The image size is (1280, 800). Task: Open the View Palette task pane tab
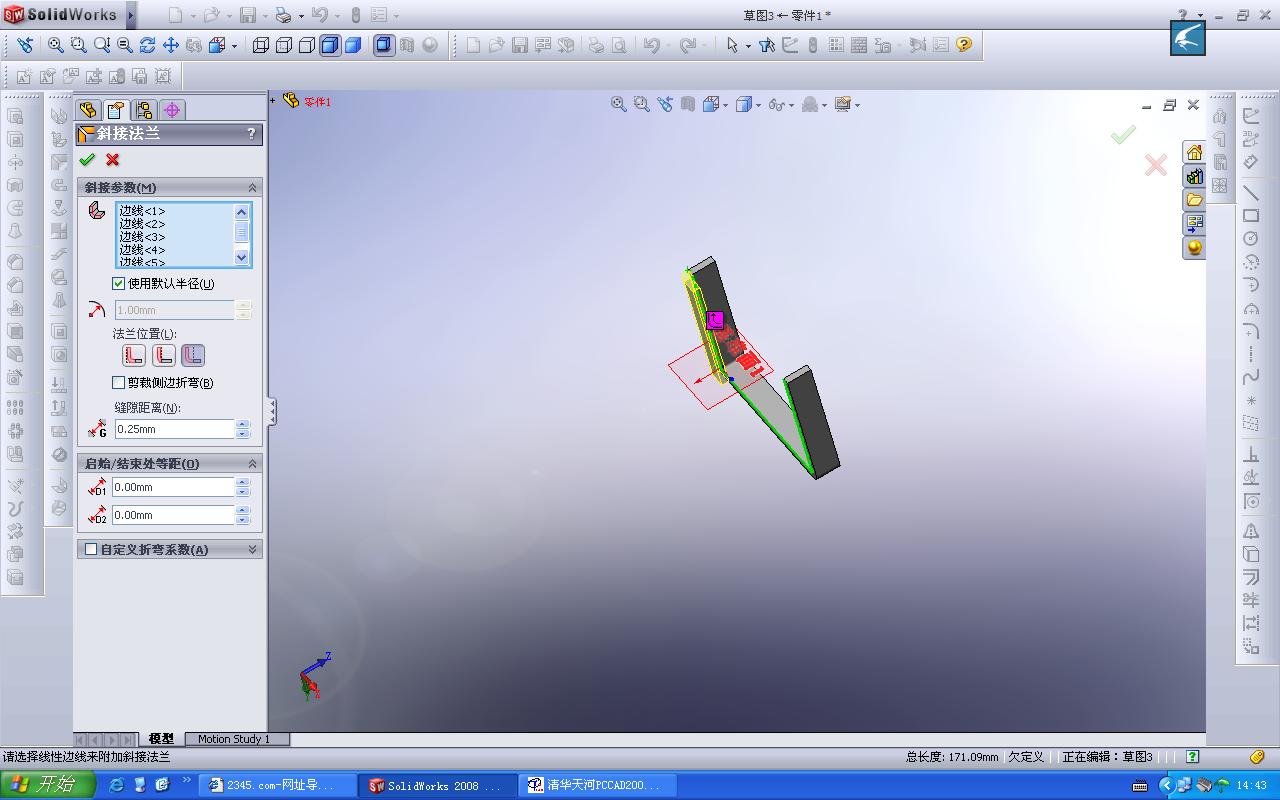click(x=1194, y=224)
